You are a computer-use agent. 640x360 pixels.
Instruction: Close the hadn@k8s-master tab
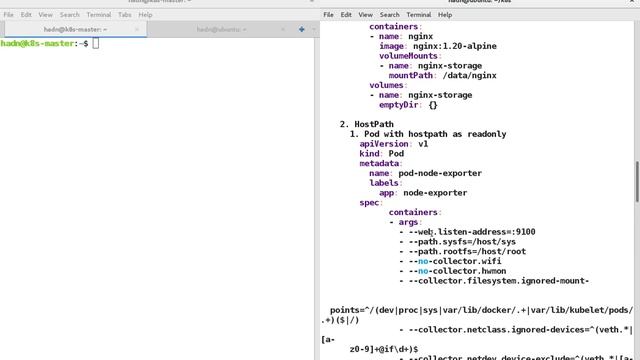tap(137, 29)
